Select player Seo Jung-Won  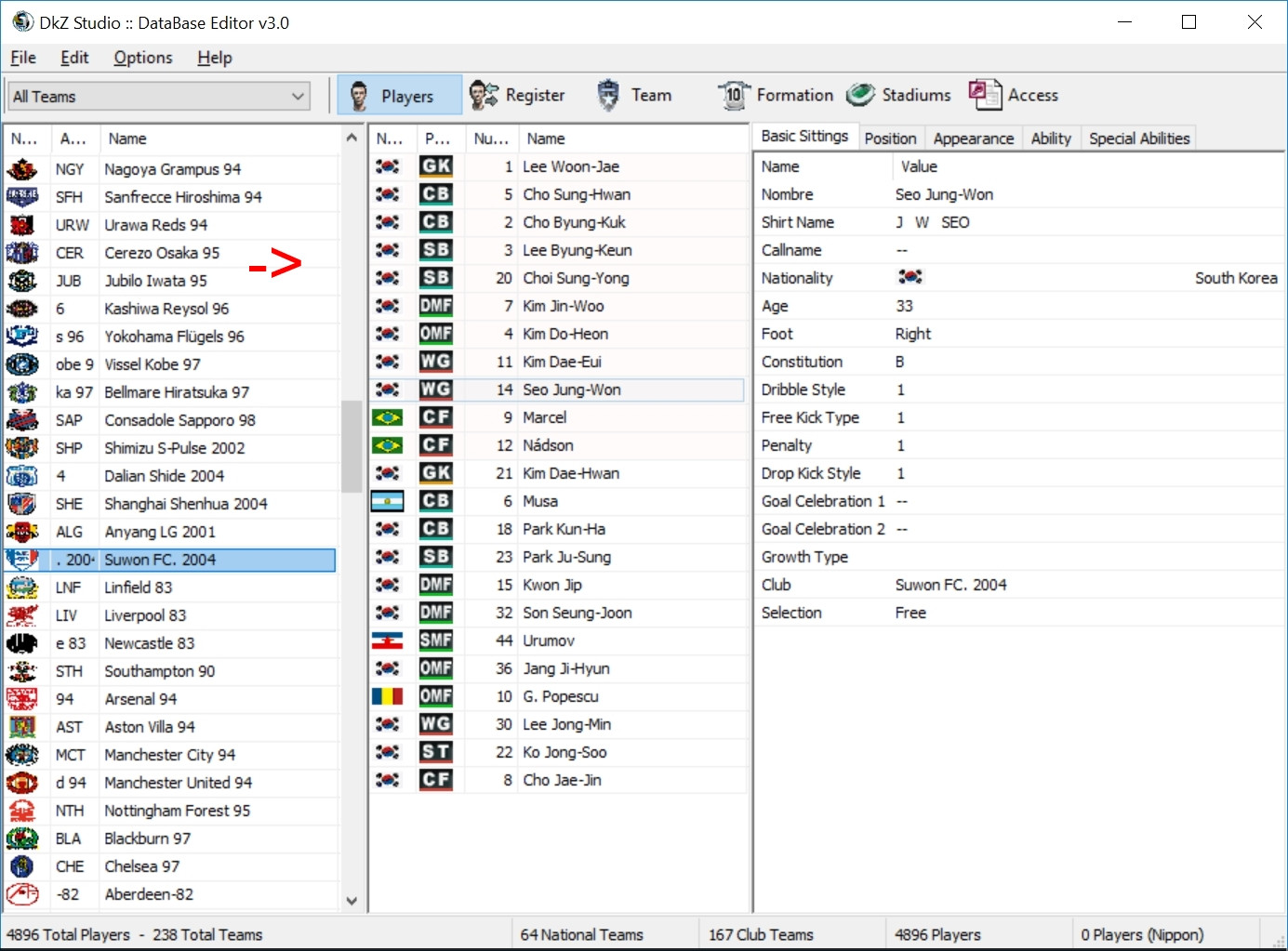tap(558, 390)
